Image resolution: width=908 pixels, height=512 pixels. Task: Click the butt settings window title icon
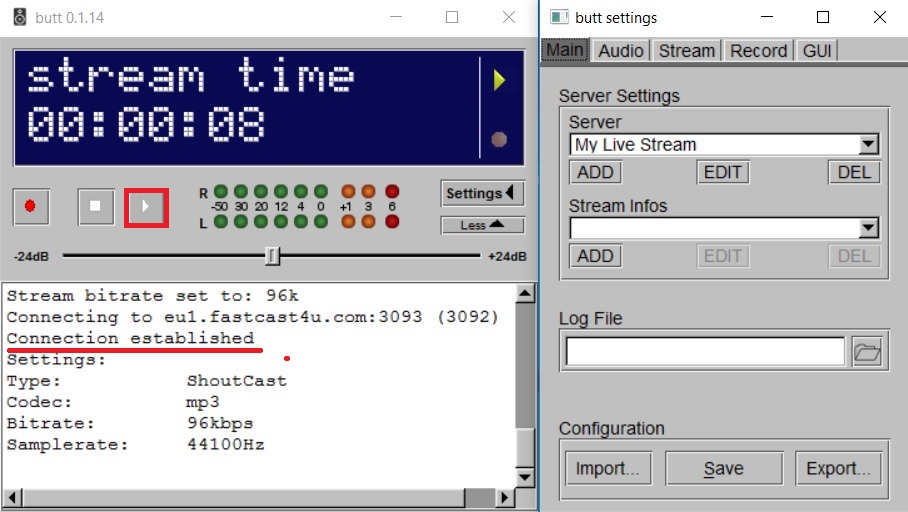point(559,17)
